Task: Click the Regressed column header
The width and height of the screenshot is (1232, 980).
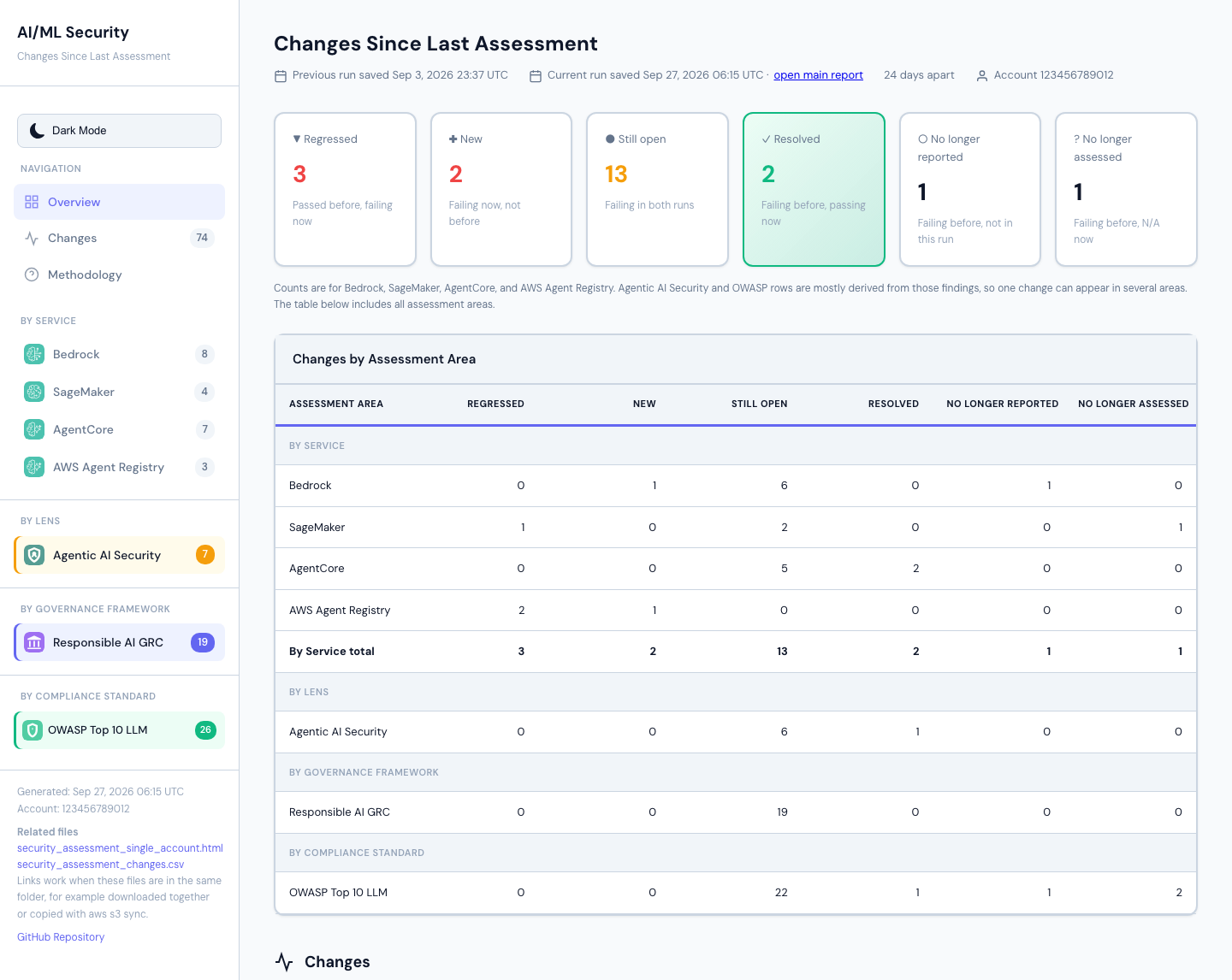Action: tap(495, 404)
